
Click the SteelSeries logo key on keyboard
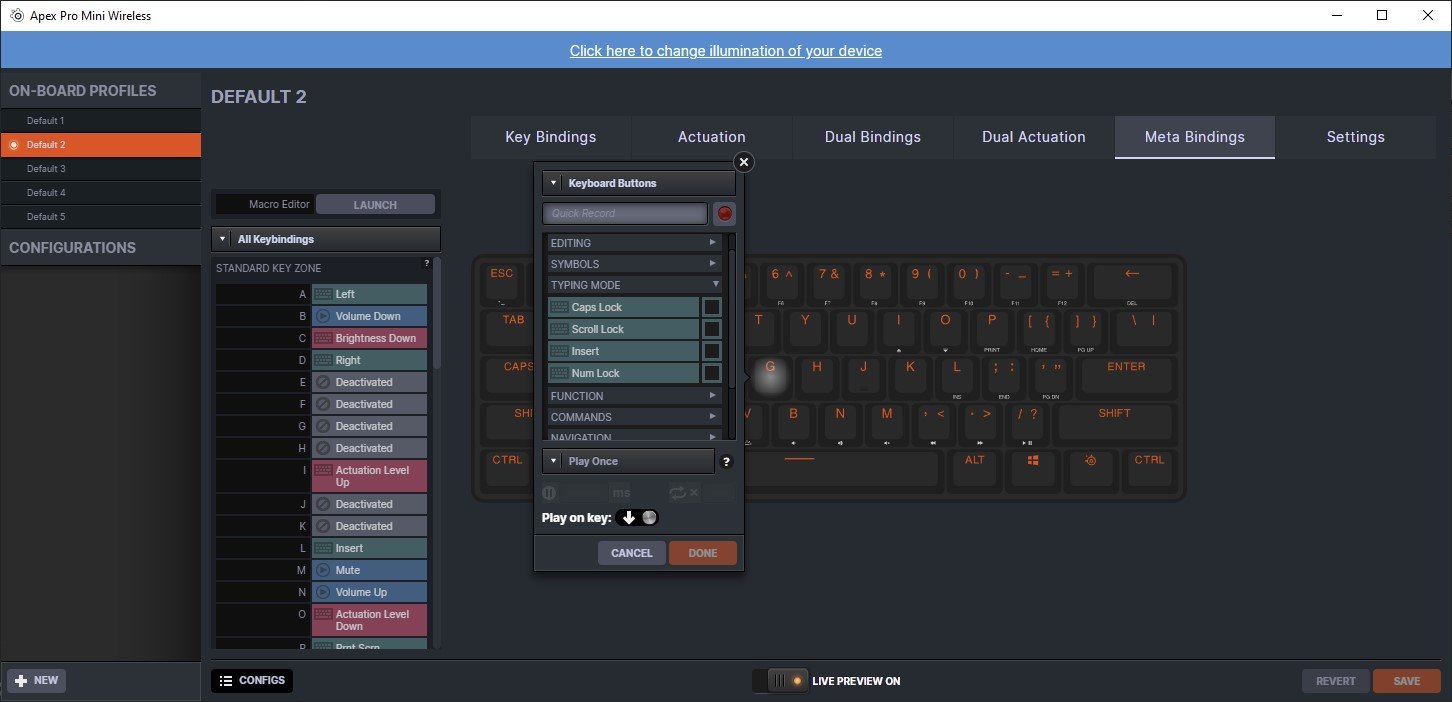tap(1091, 460)
